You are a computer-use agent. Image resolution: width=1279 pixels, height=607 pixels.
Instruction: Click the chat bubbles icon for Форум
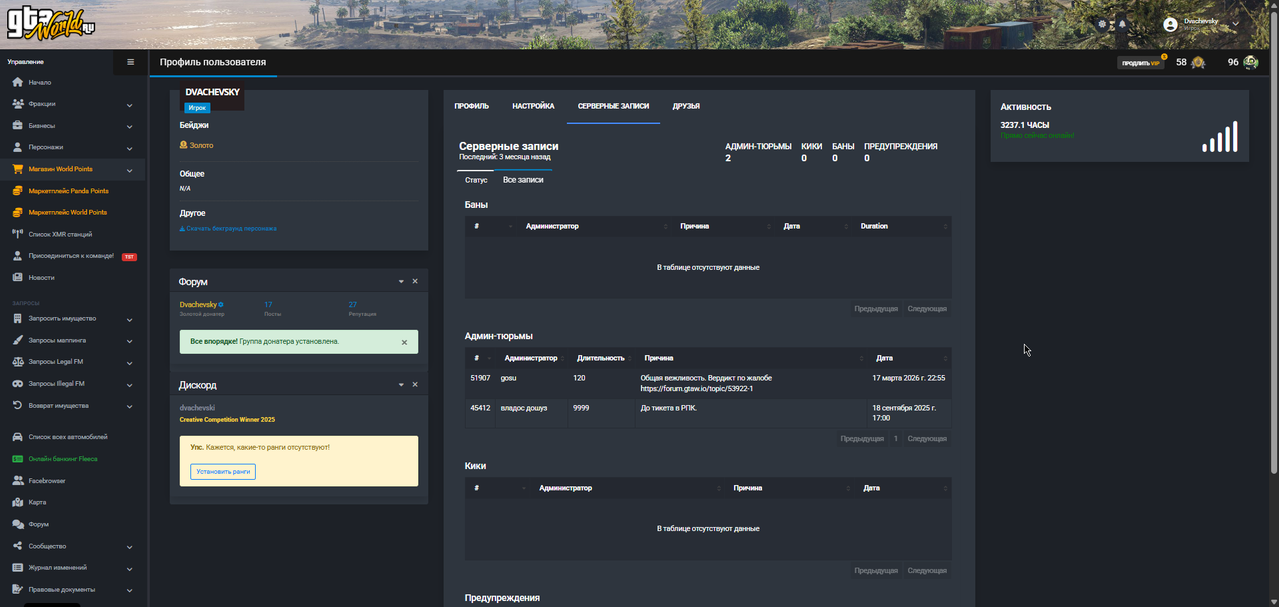(x=18, y=524)
